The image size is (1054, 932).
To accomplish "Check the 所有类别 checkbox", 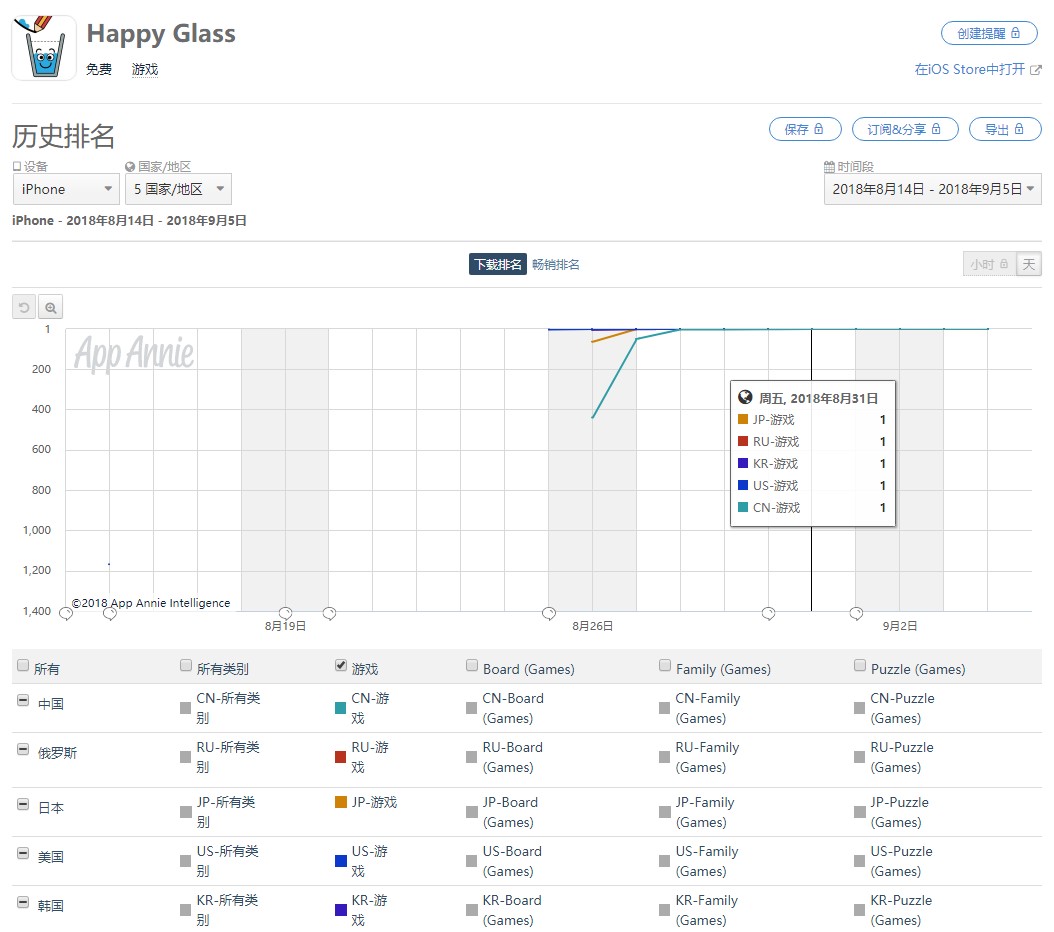I will [x=186, y=666].
